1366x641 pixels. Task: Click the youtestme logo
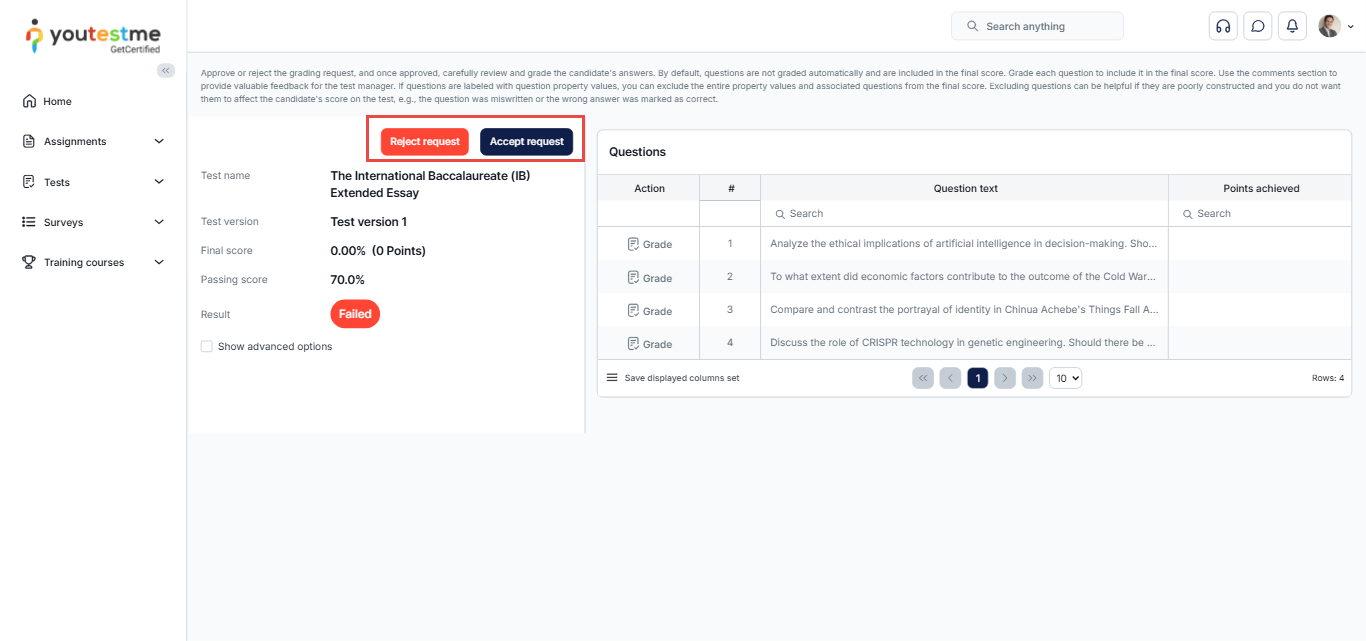[92, 35]
